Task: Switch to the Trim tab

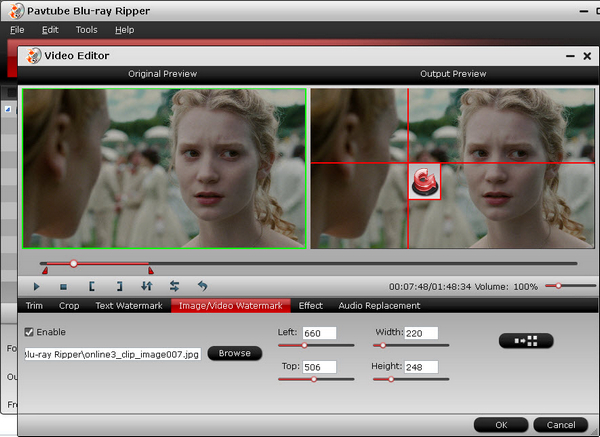Action: pyautogui.click(x=34, y=306)
